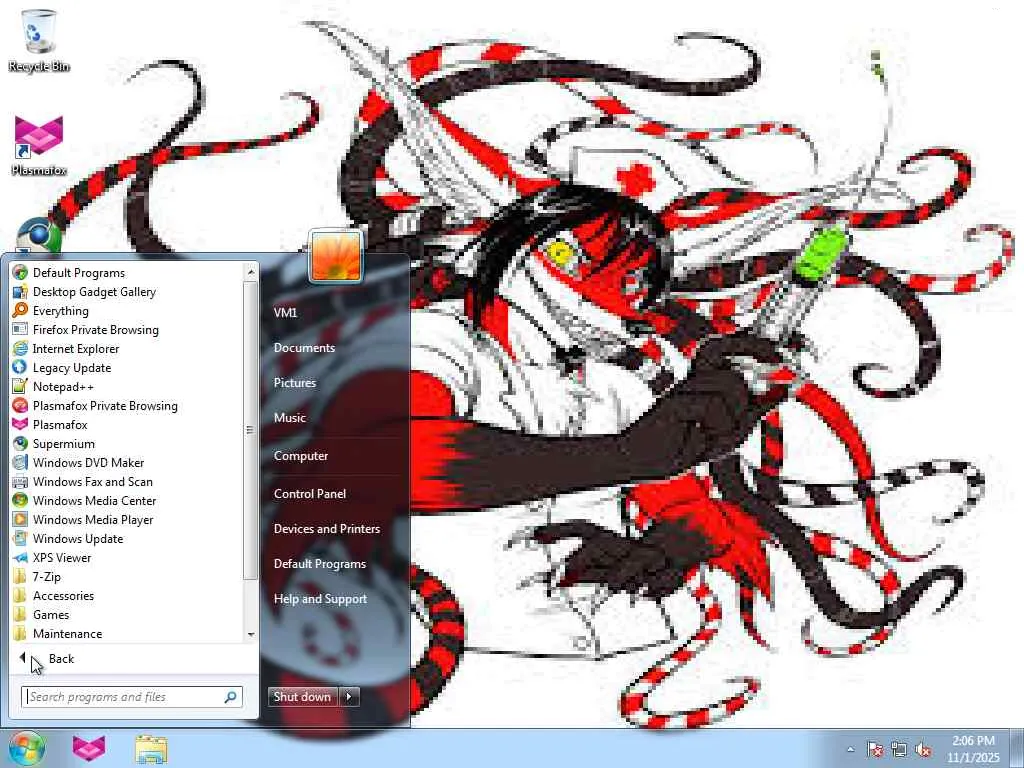Open Music from Start menu
This screenshot has width=1024, height=768.
click(x=290, y=417)
